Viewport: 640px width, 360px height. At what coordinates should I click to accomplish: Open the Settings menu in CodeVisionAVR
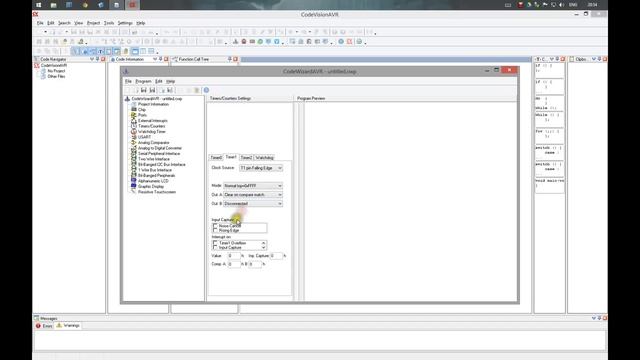click(125, 23)
